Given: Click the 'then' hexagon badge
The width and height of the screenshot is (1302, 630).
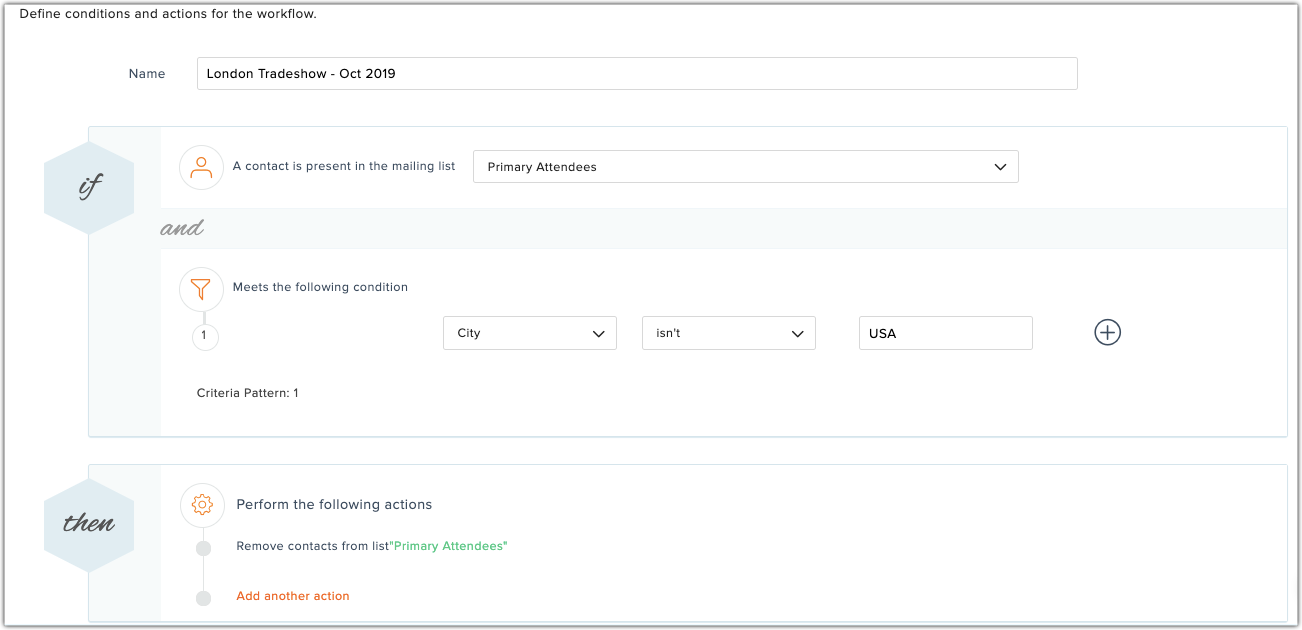Looking at the screenshot, I should tap(89, 524).
